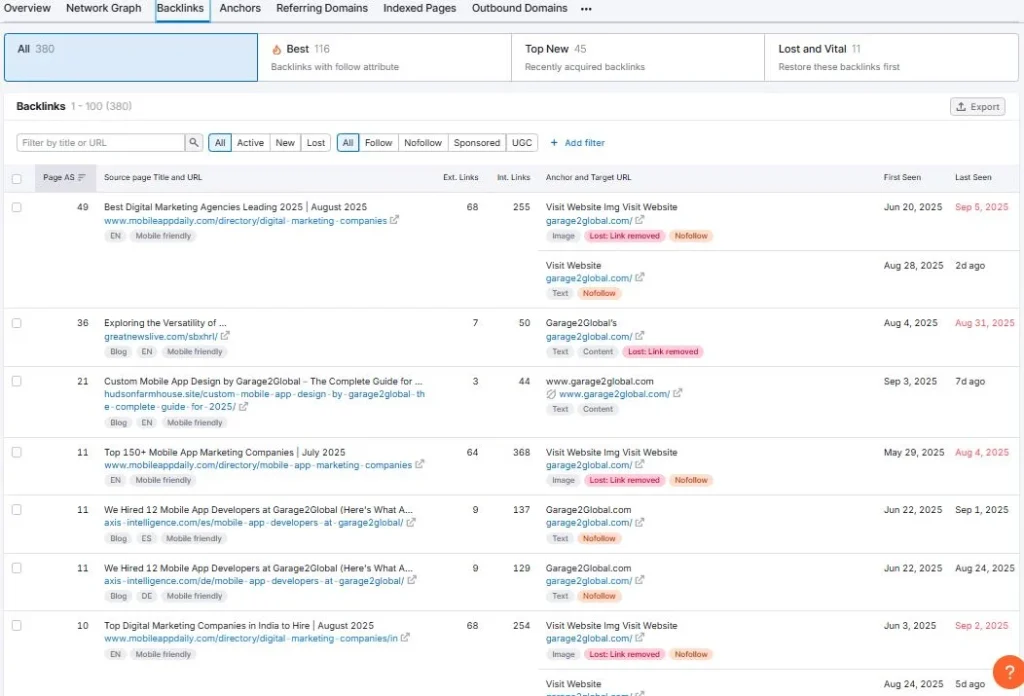Select the Best 116 backlinks card
Viewport: 1024px width, 696px height.
[x=384, y=57]
